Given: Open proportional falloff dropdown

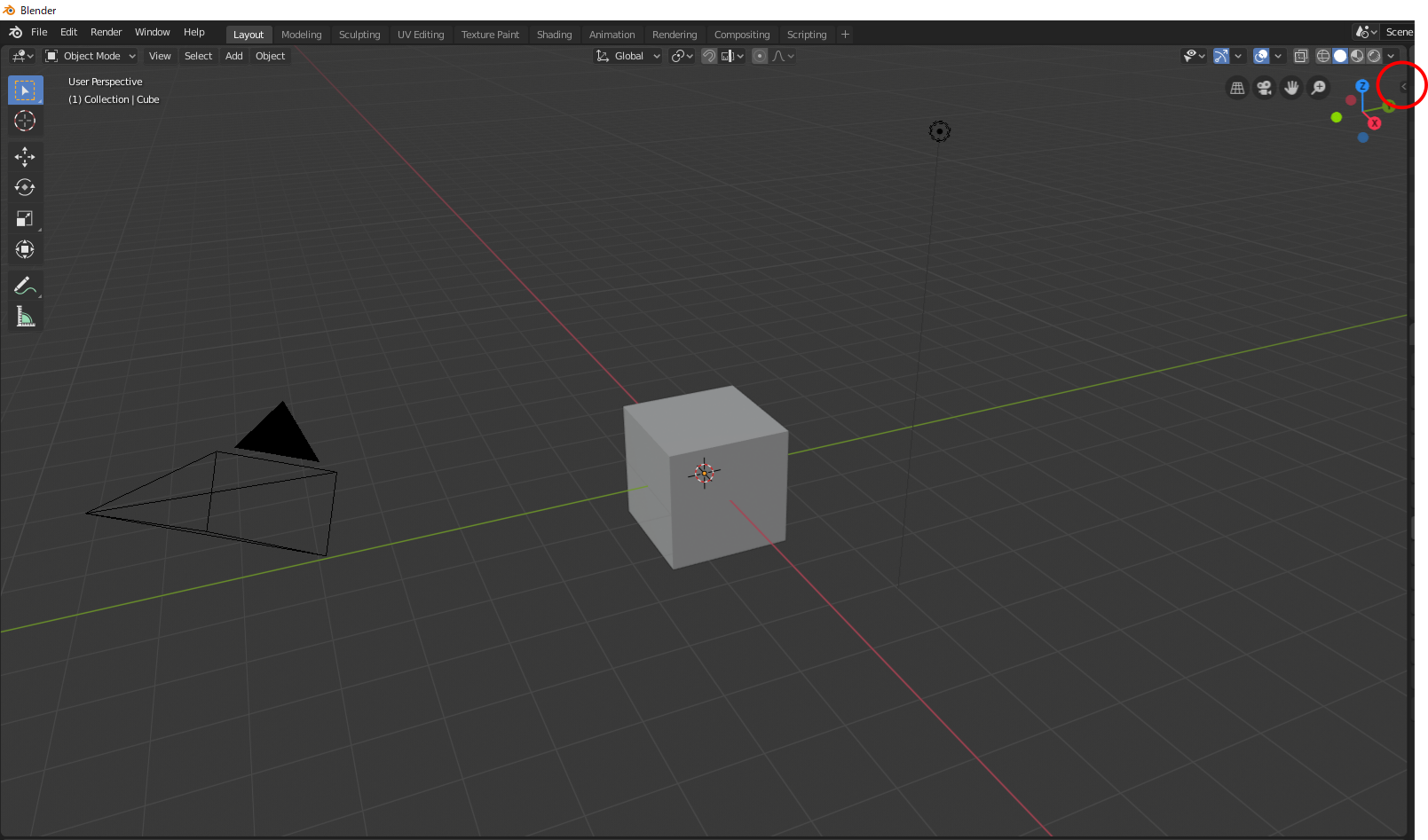Looking at the screenshot, I should coord(783,56).
